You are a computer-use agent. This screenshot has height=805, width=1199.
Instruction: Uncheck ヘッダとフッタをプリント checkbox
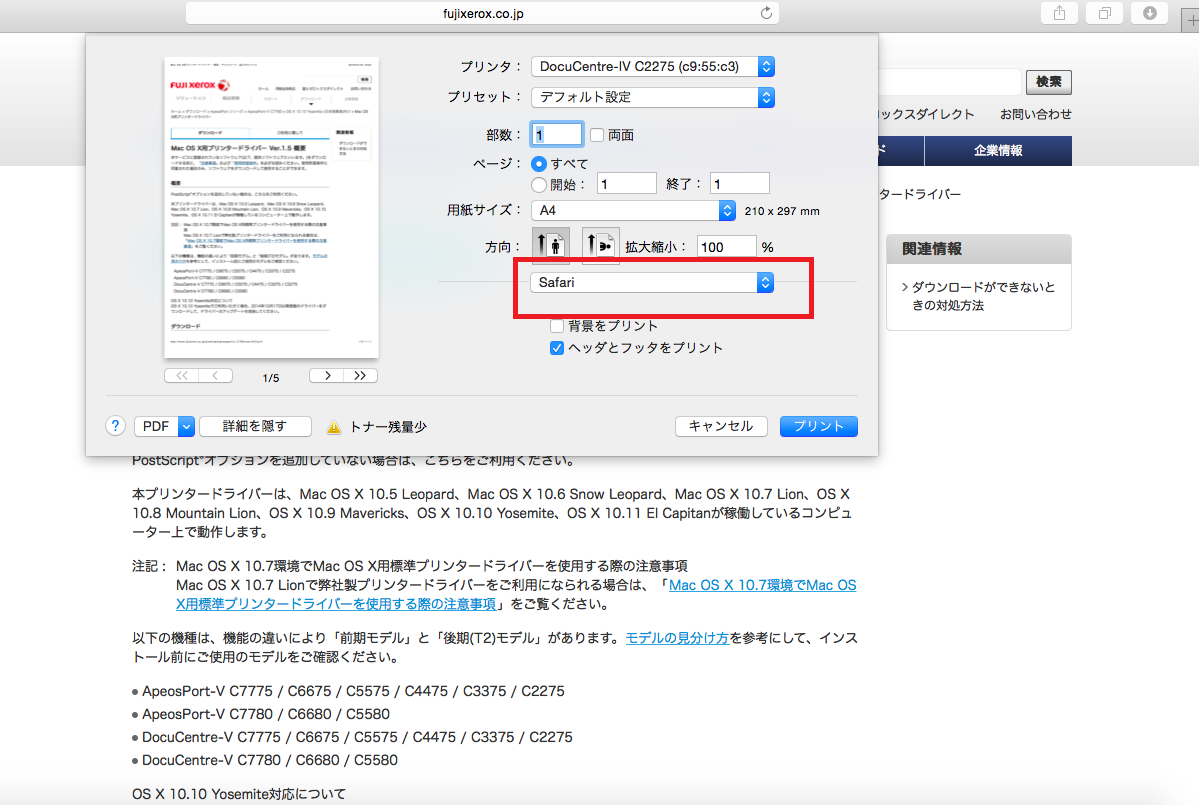[557, 348]
